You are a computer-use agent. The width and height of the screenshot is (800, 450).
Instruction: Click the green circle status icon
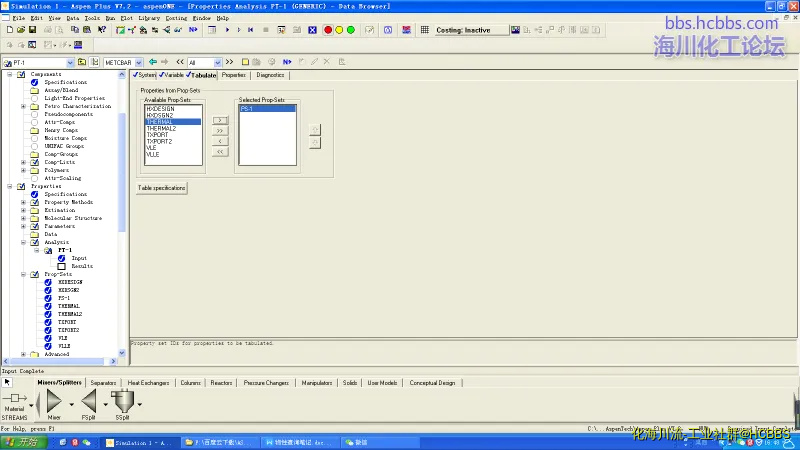[351, 30]
